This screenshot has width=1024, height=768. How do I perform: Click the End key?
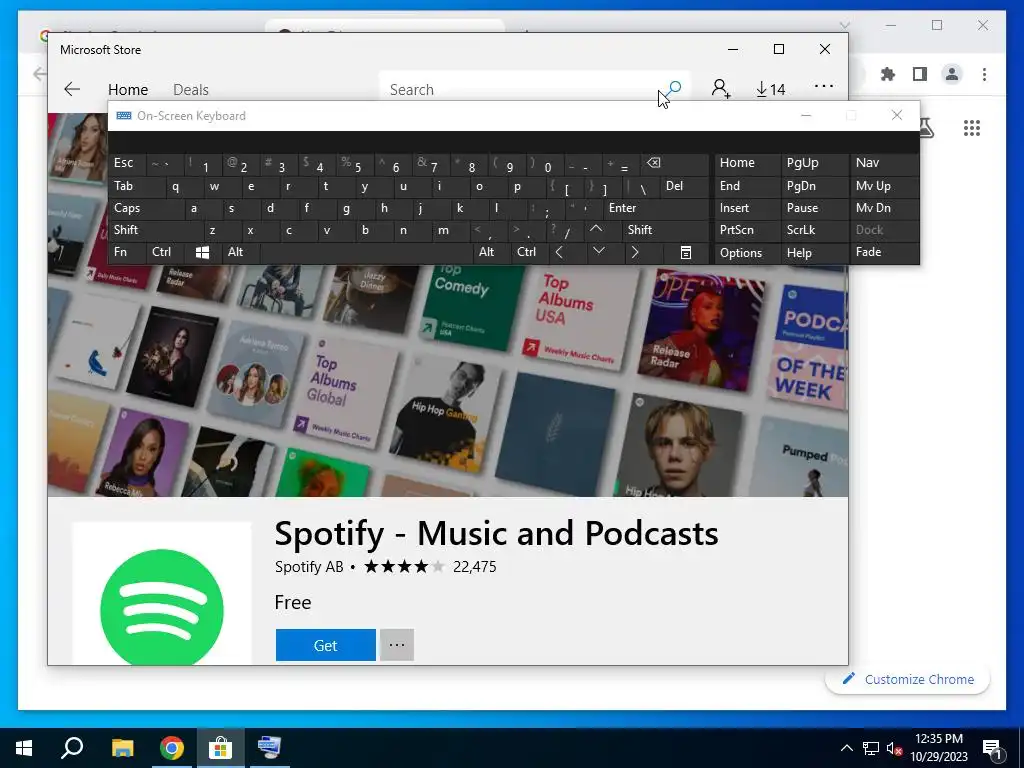(x=747, y=186)
